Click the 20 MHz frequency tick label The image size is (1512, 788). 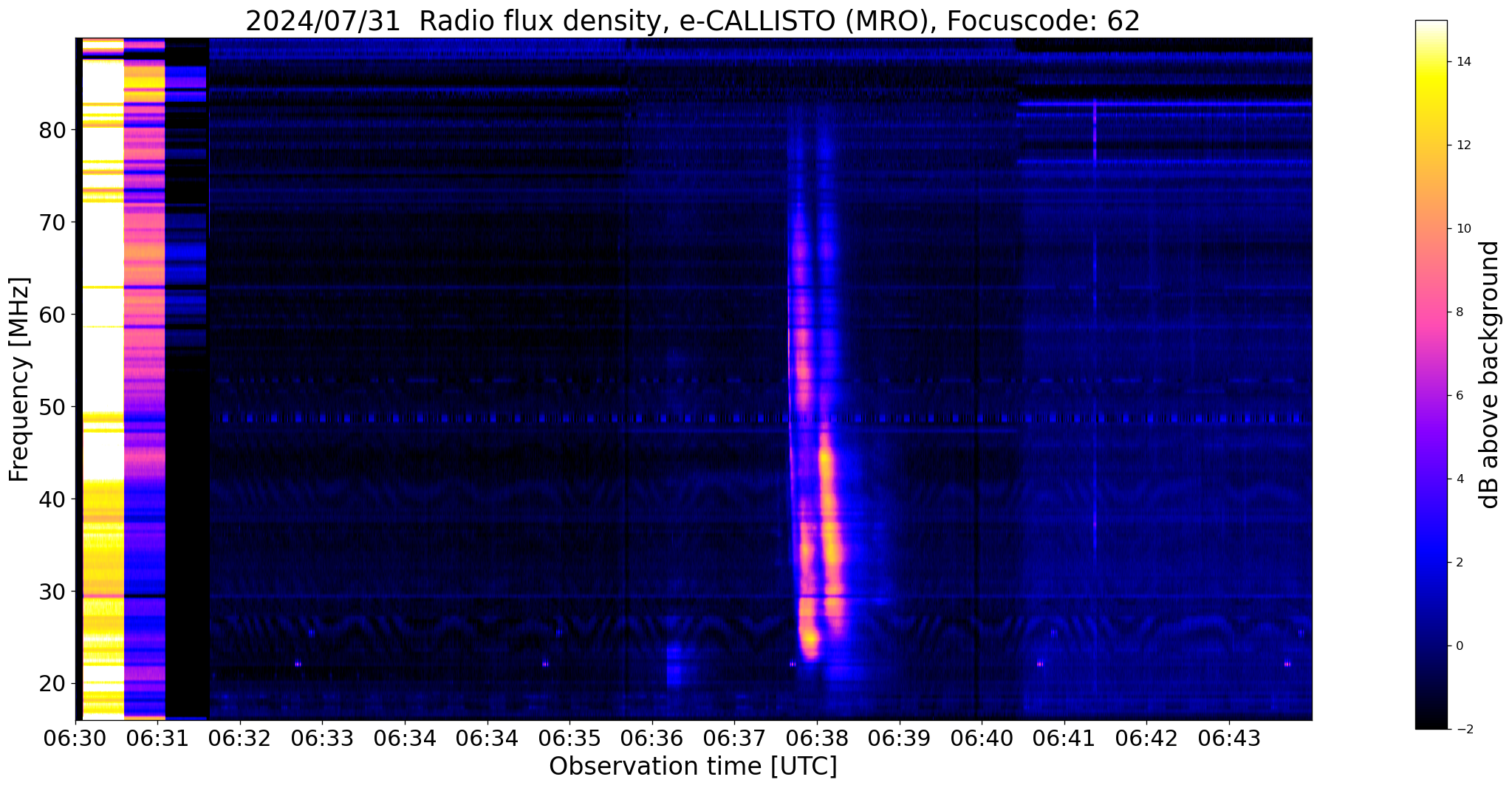click(52, 684)
